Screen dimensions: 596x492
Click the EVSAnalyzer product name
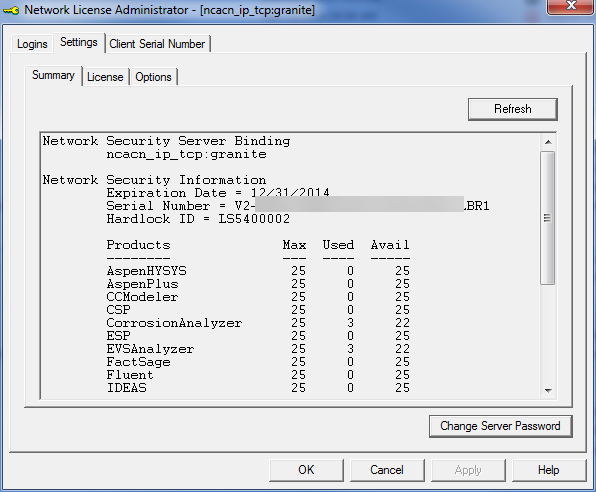coord(150,349)
